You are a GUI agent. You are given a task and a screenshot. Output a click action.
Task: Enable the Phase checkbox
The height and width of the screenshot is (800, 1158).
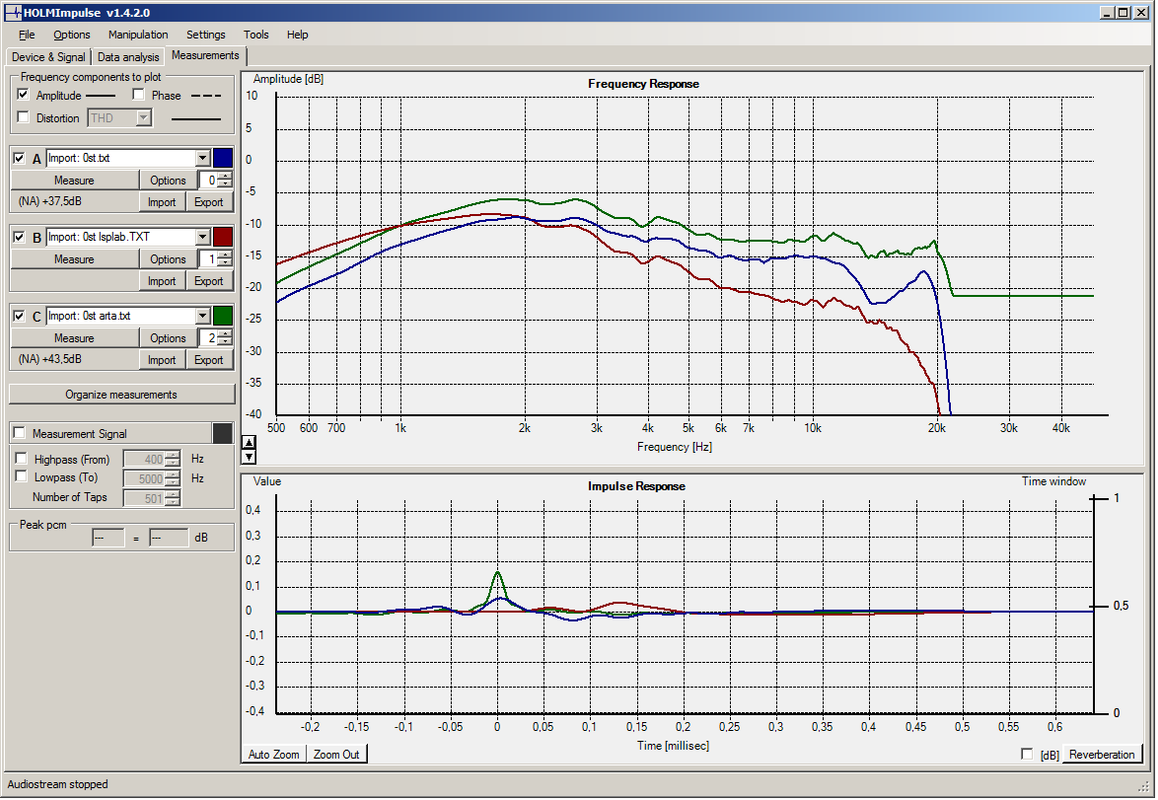138,95
